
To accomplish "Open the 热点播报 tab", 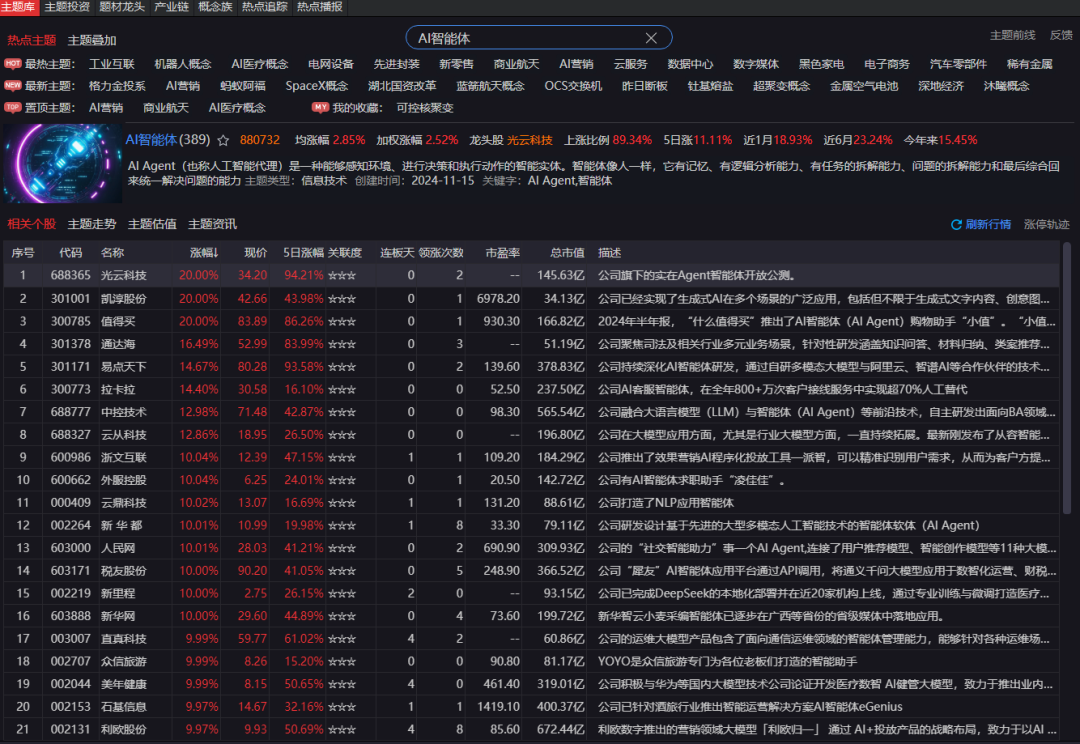I will pos(320,7).
